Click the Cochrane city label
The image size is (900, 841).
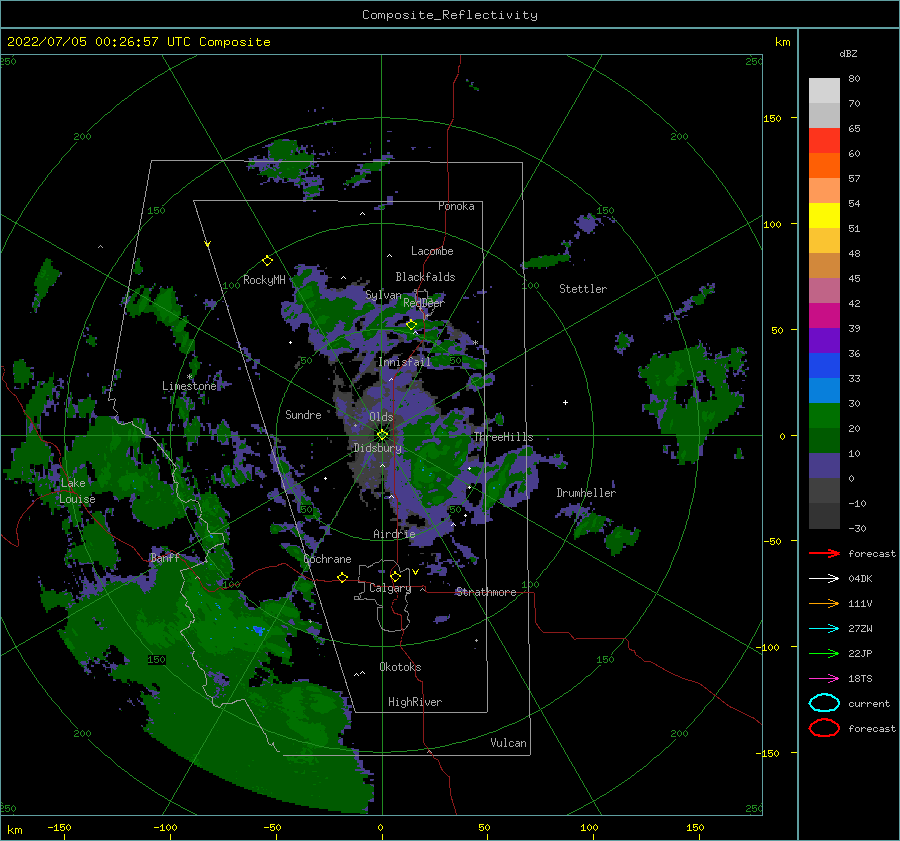(x=327, y=559)
